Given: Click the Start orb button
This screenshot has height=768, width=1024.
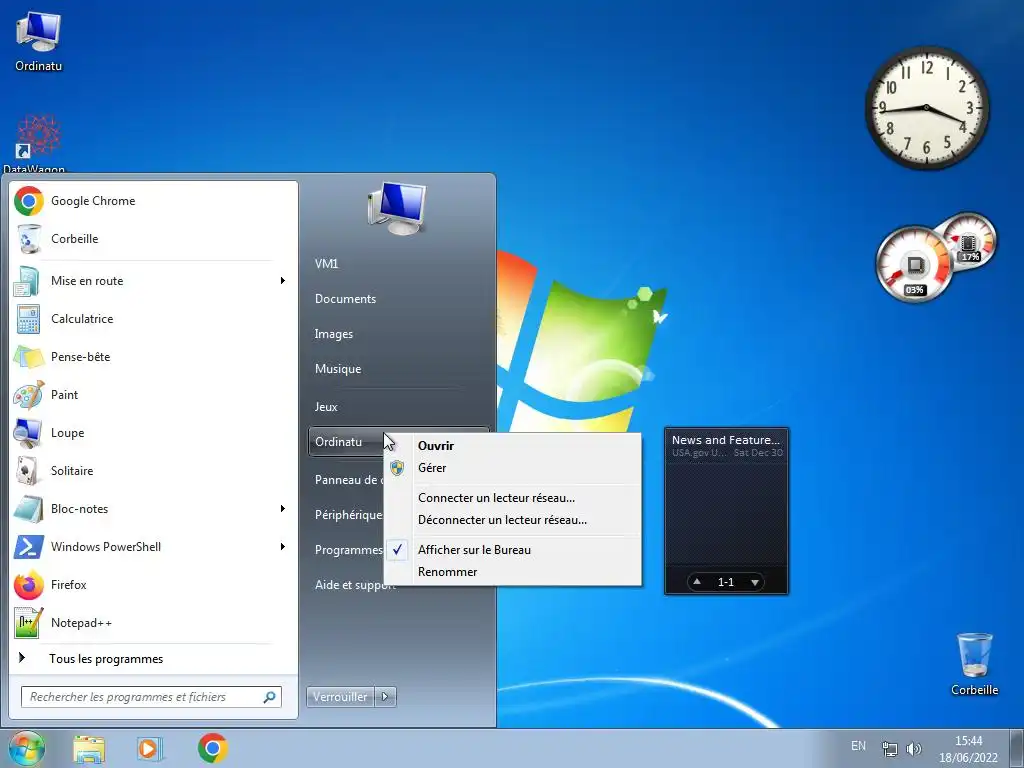Looking at the screenshot, I should tap(27, 748).
